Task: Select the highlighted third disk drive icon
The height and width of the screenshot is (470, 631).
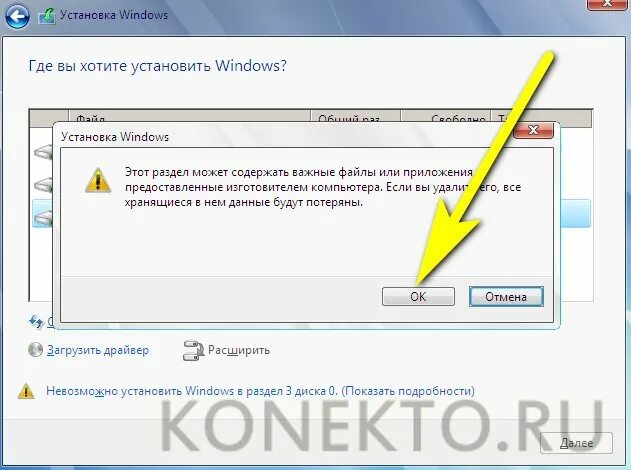Action: pos(43,218)
